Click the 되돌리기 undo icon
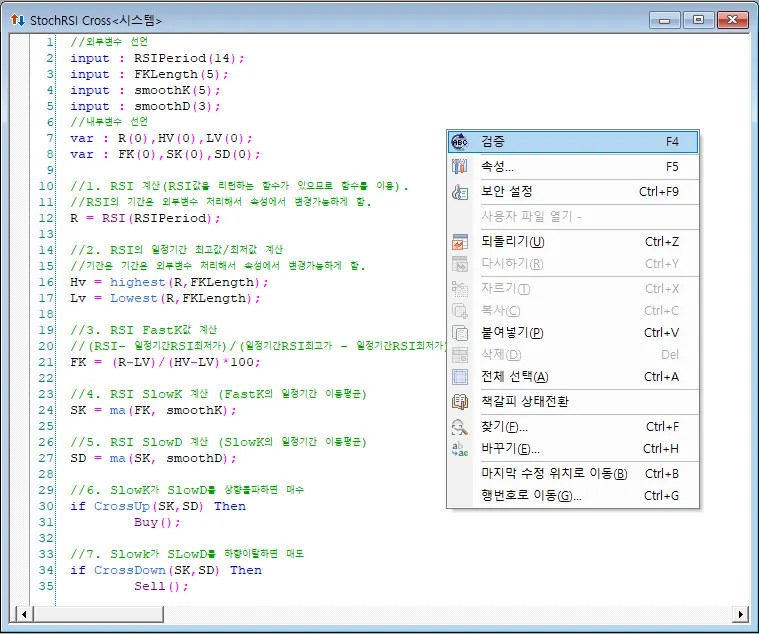 click(459, 242)
